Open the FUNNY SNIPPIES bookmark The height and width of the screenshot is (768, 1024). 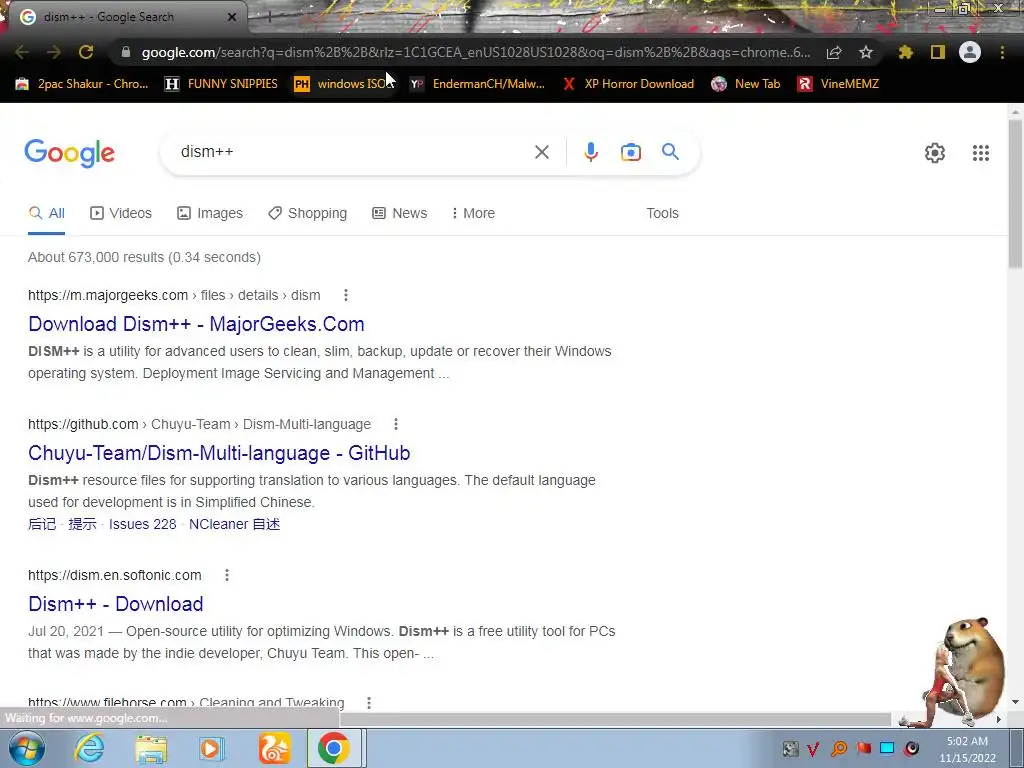tap(221, 84)
